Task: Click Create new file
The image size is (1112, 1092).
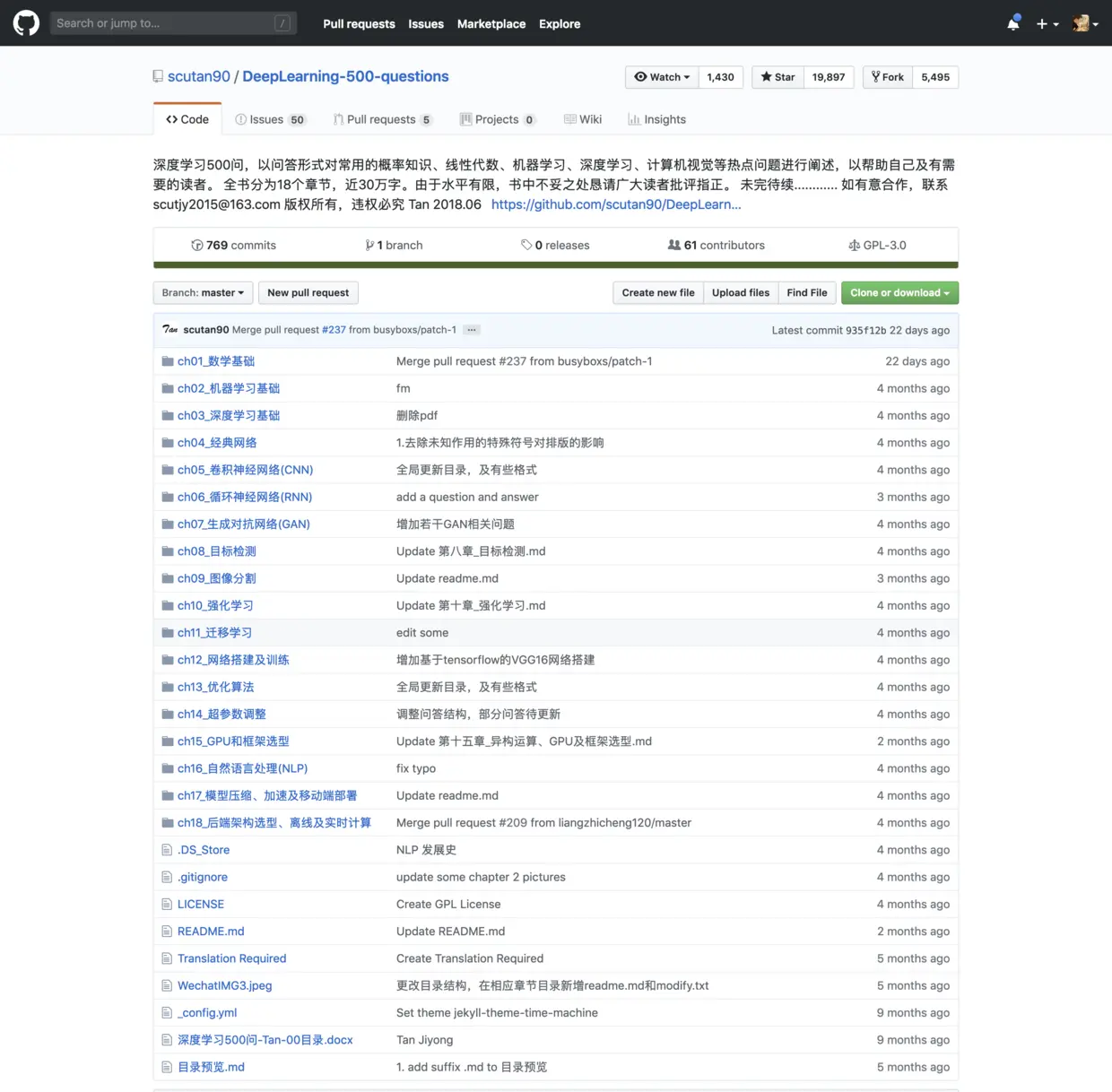Action: pos(658,293)
